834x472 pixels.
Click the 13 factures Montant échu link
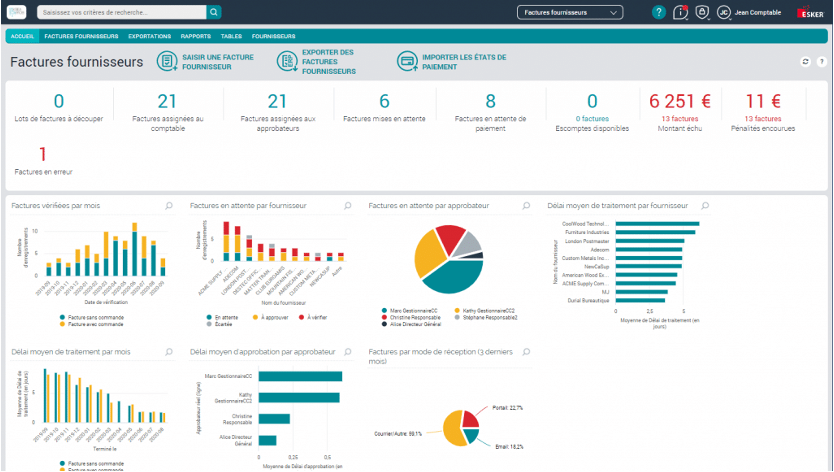coord(679,118)
